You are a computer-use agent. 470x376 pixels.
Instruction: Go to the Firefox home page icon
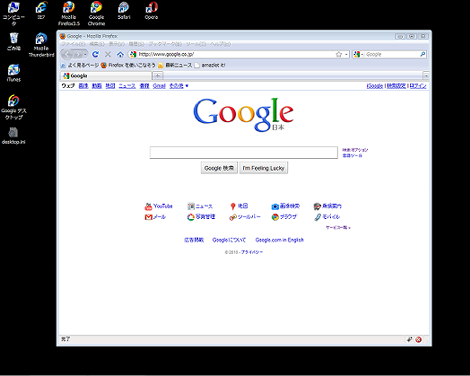click(x=120, y=54)
